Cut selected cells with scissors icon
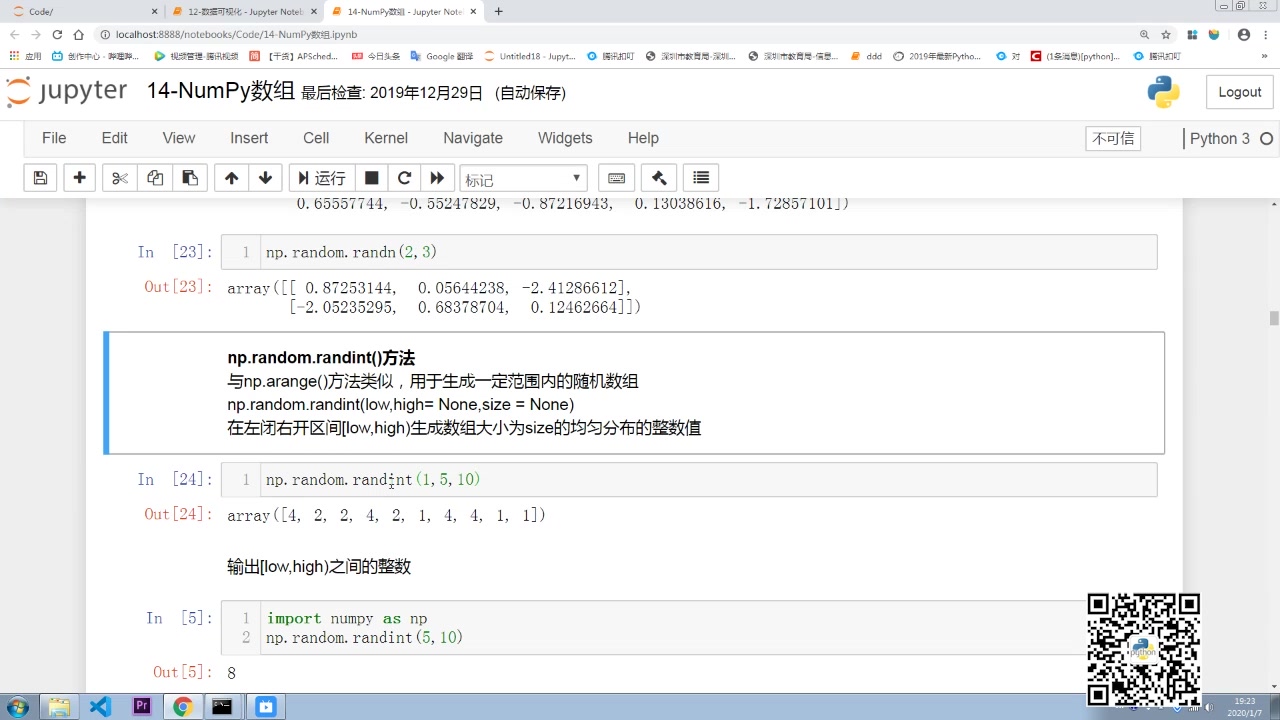 pyautogui.click(x=120, y=178)
